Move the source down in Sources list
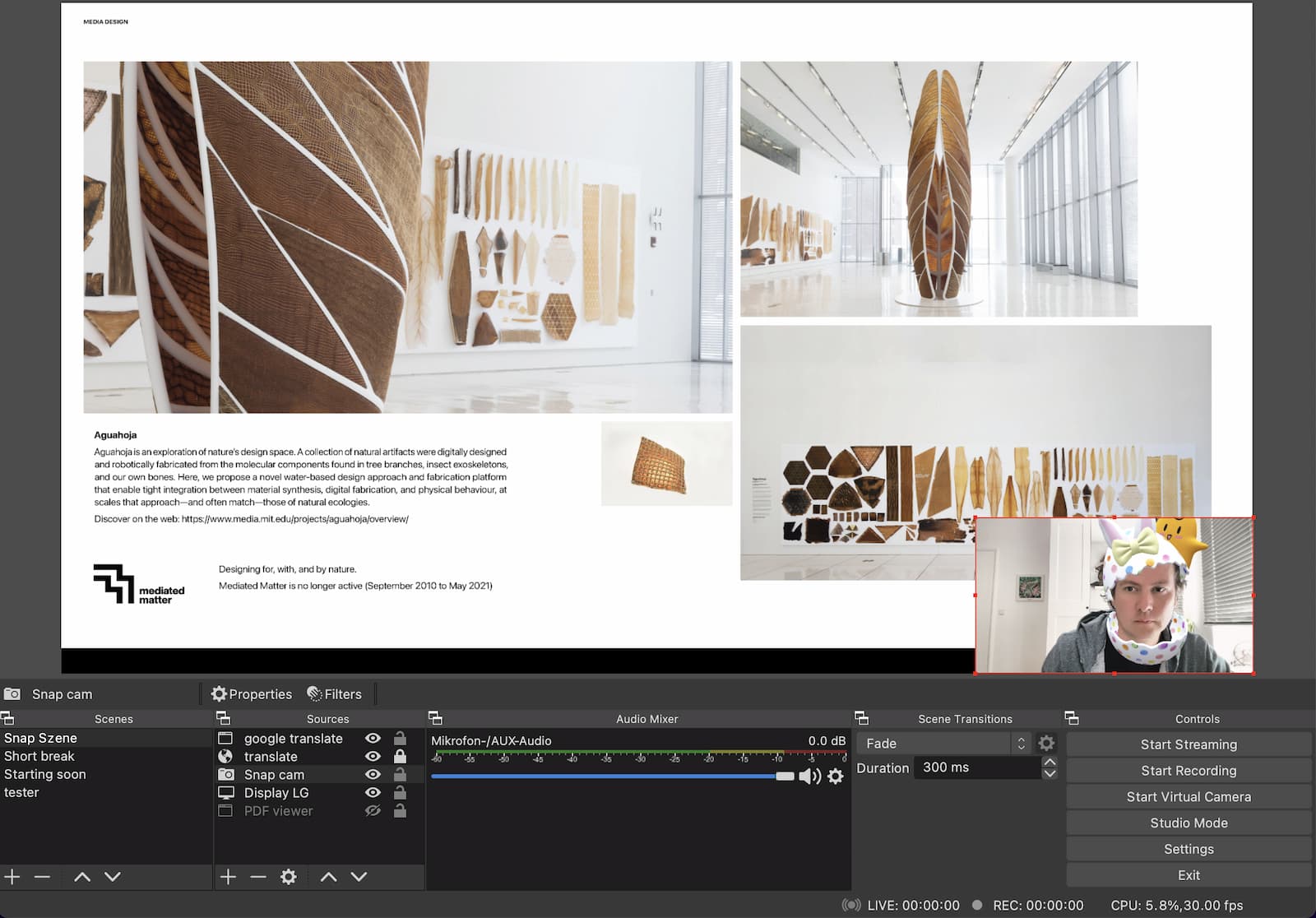Viewport: 1316px width, 918px height. point(359,877)
